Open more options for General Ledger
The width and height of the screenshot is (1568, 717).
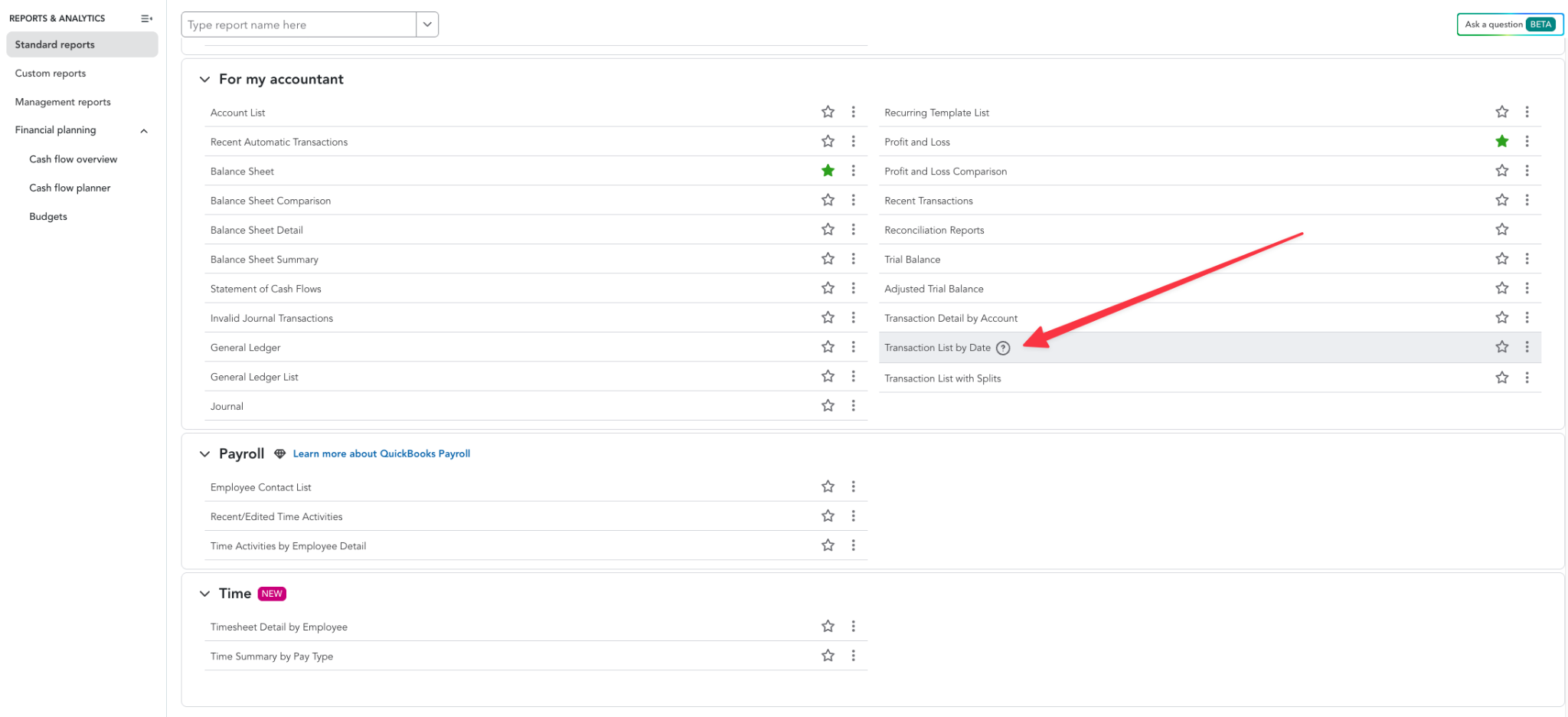click(x=853, y=347)
